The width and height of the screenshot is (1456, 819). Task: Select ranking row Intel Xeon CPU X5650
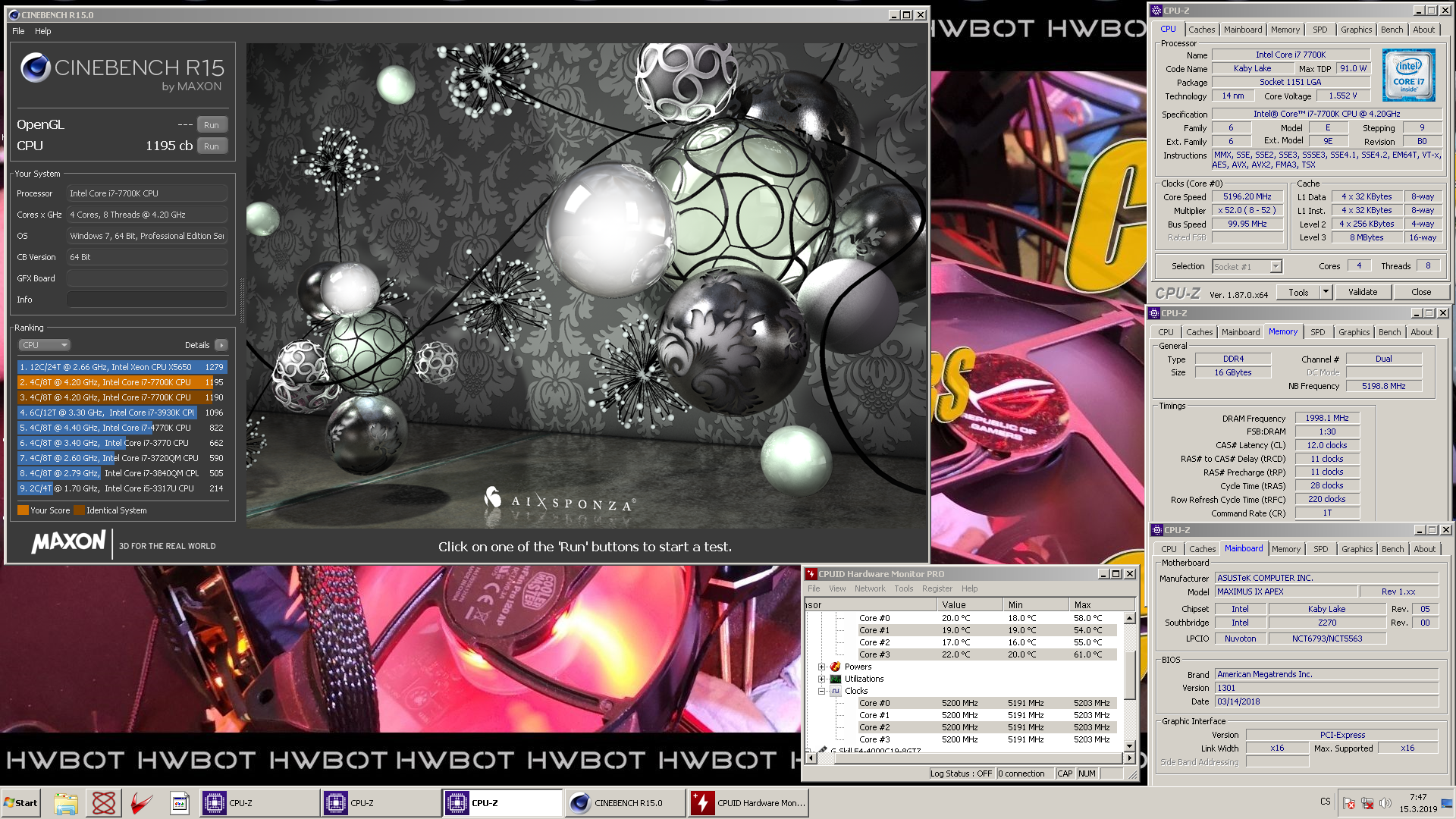pos(122,367)
